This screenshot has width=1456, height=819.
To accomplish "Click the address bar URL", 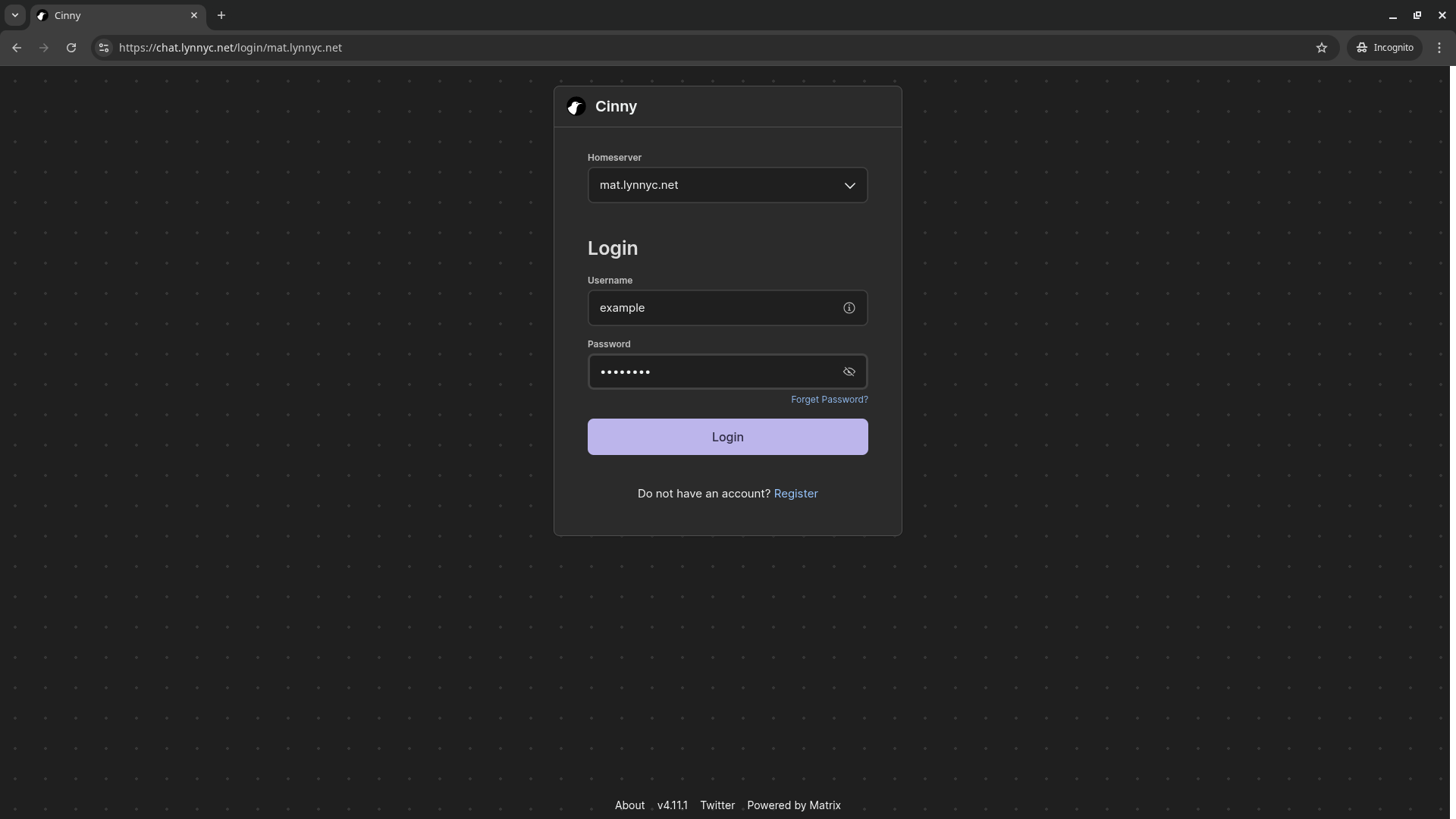I will 230,48.
